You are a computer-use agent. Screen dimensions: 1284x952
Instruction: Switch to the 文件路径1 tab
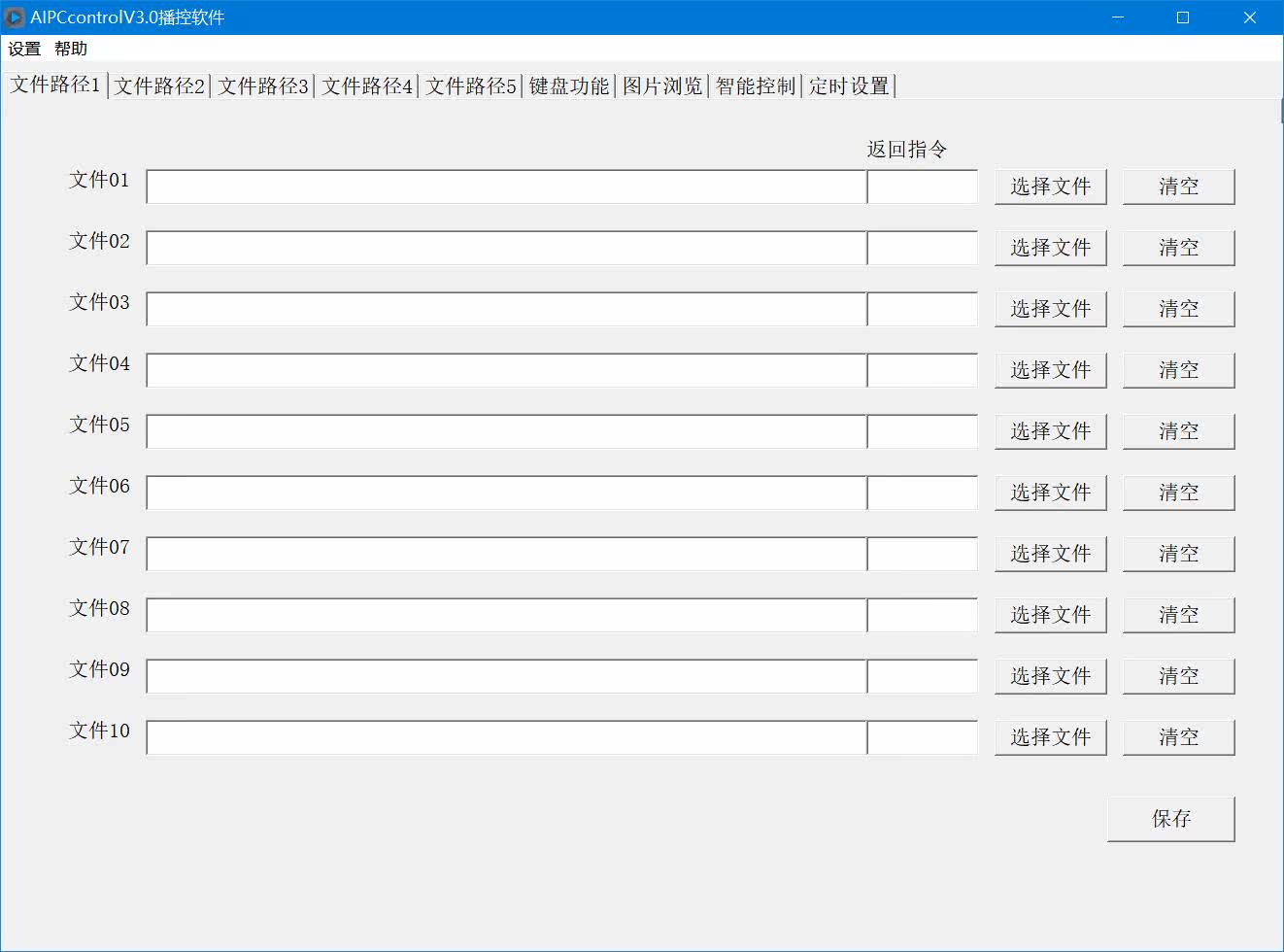click(55, 85)
